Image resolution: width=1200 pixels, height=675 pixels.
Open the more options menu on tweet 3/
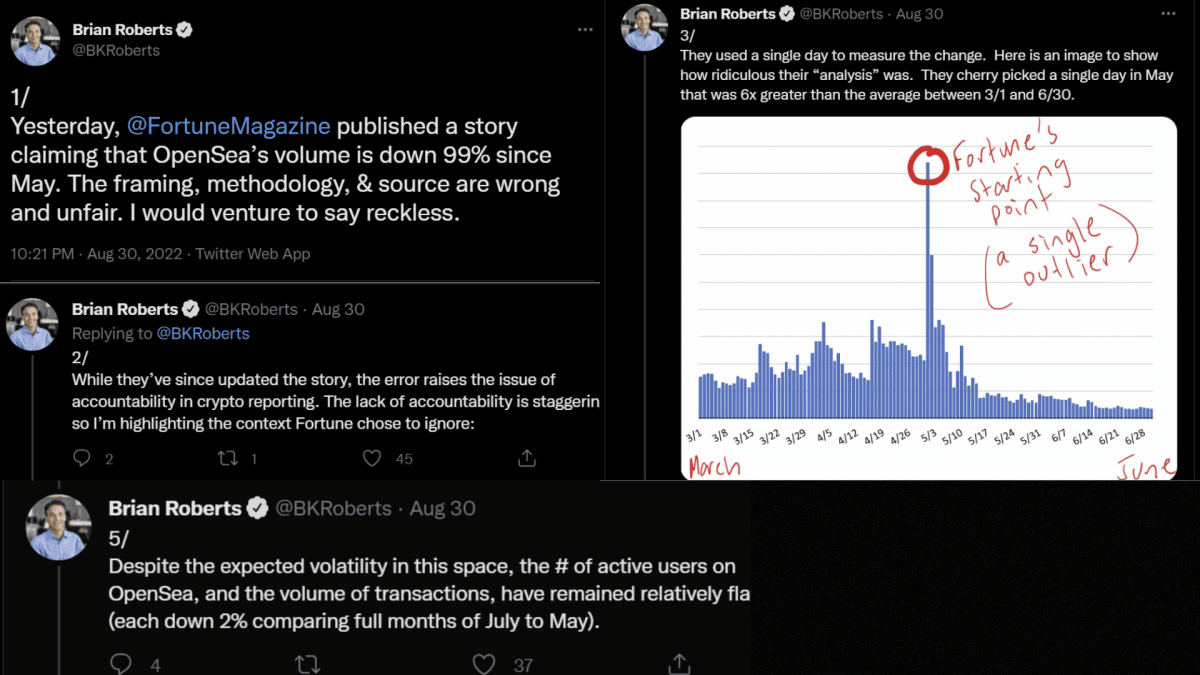point(1168,14)
